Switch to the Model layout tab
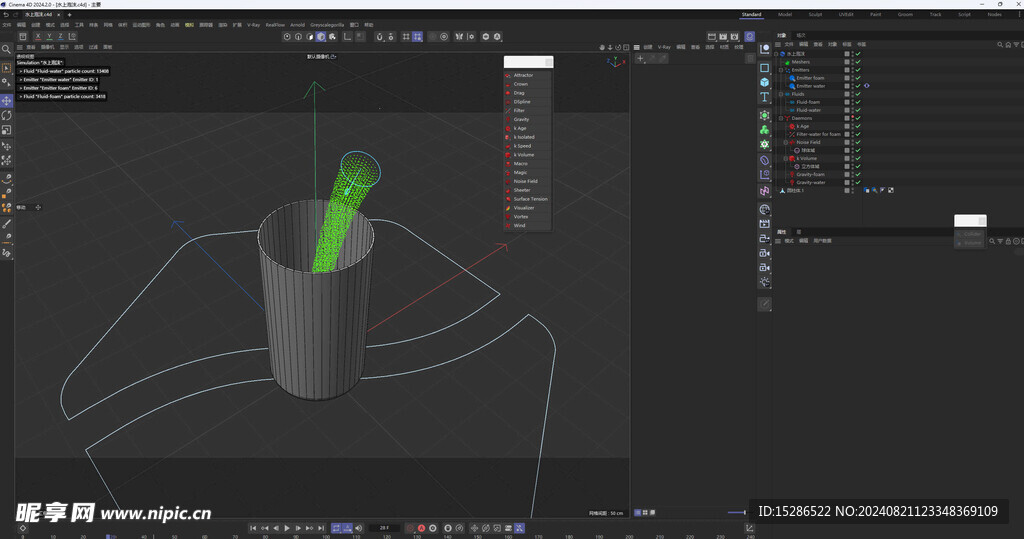This screenshot has width=1024, height=539. click(x=785, y=14)
